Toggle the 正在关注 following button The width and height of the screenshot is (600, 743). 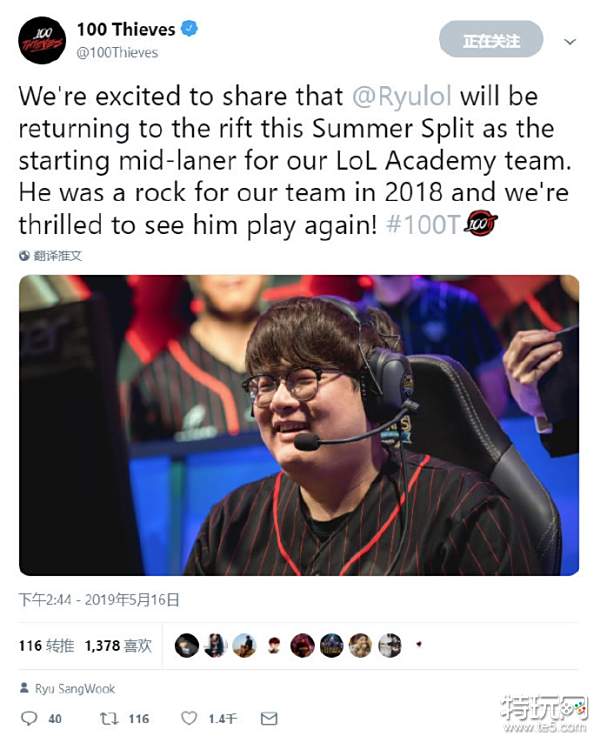pyautogui.click(x=491, y=40)
